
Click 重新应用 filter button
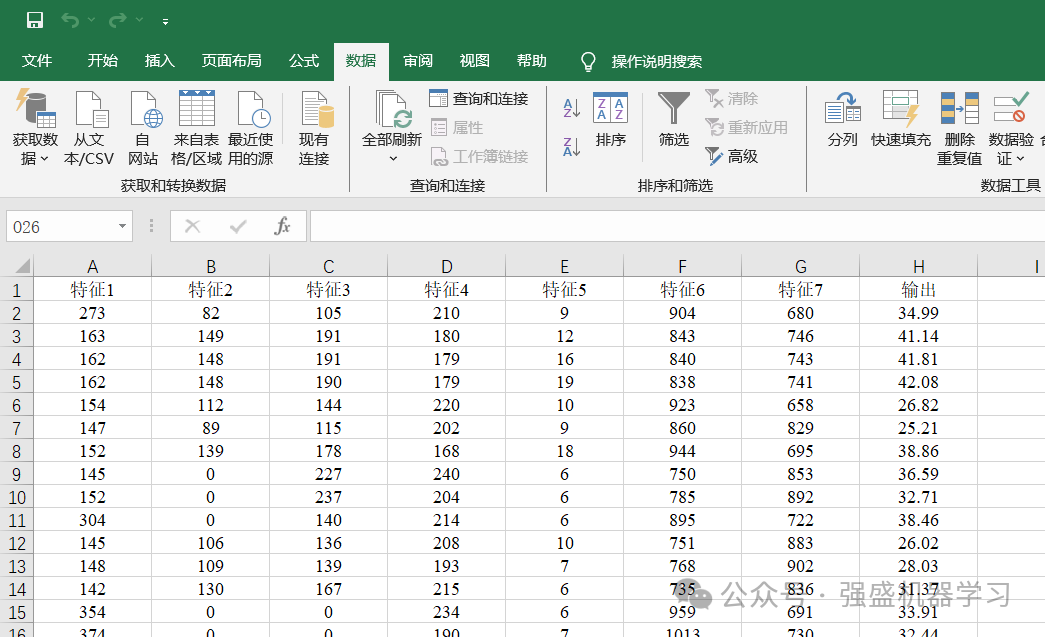(746, 127)
